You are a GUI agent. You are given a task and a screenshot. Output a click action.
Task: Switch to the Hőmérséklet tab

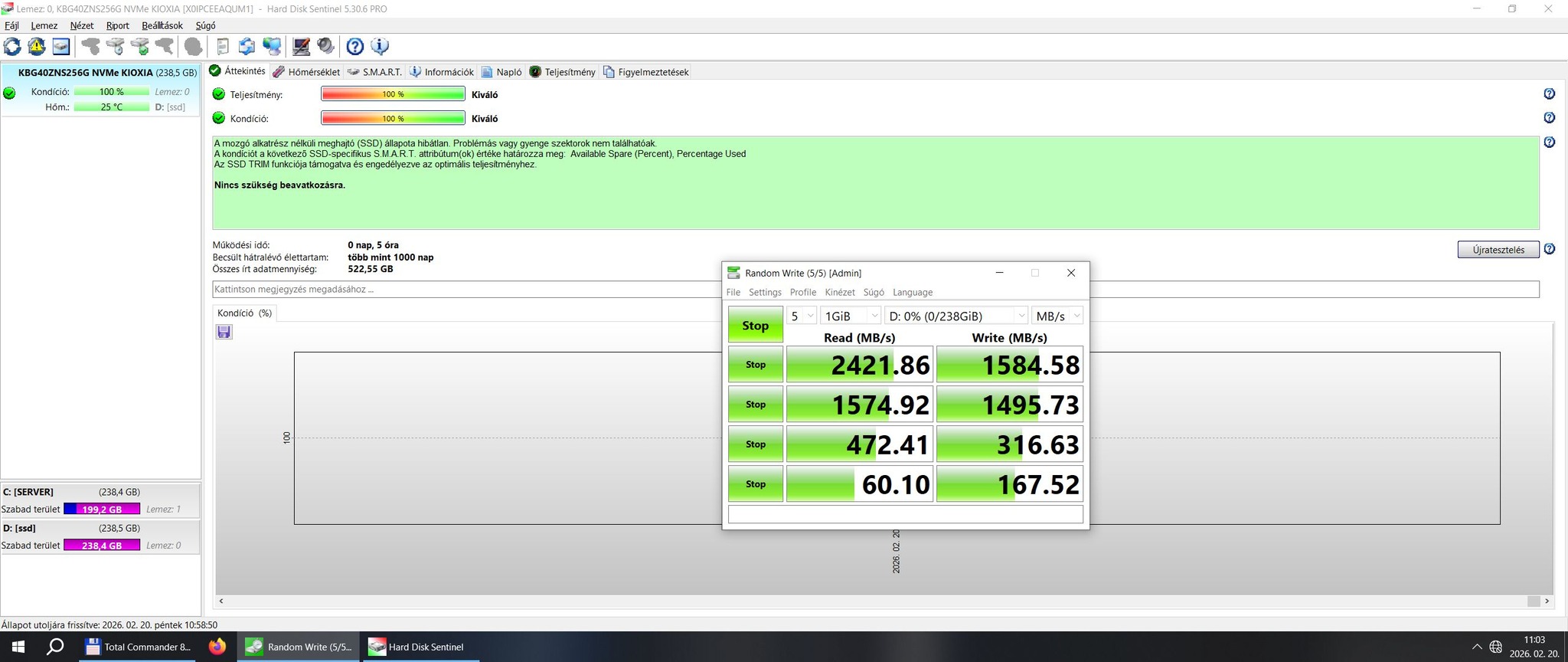pyautogui.click(x=306, y=72)
